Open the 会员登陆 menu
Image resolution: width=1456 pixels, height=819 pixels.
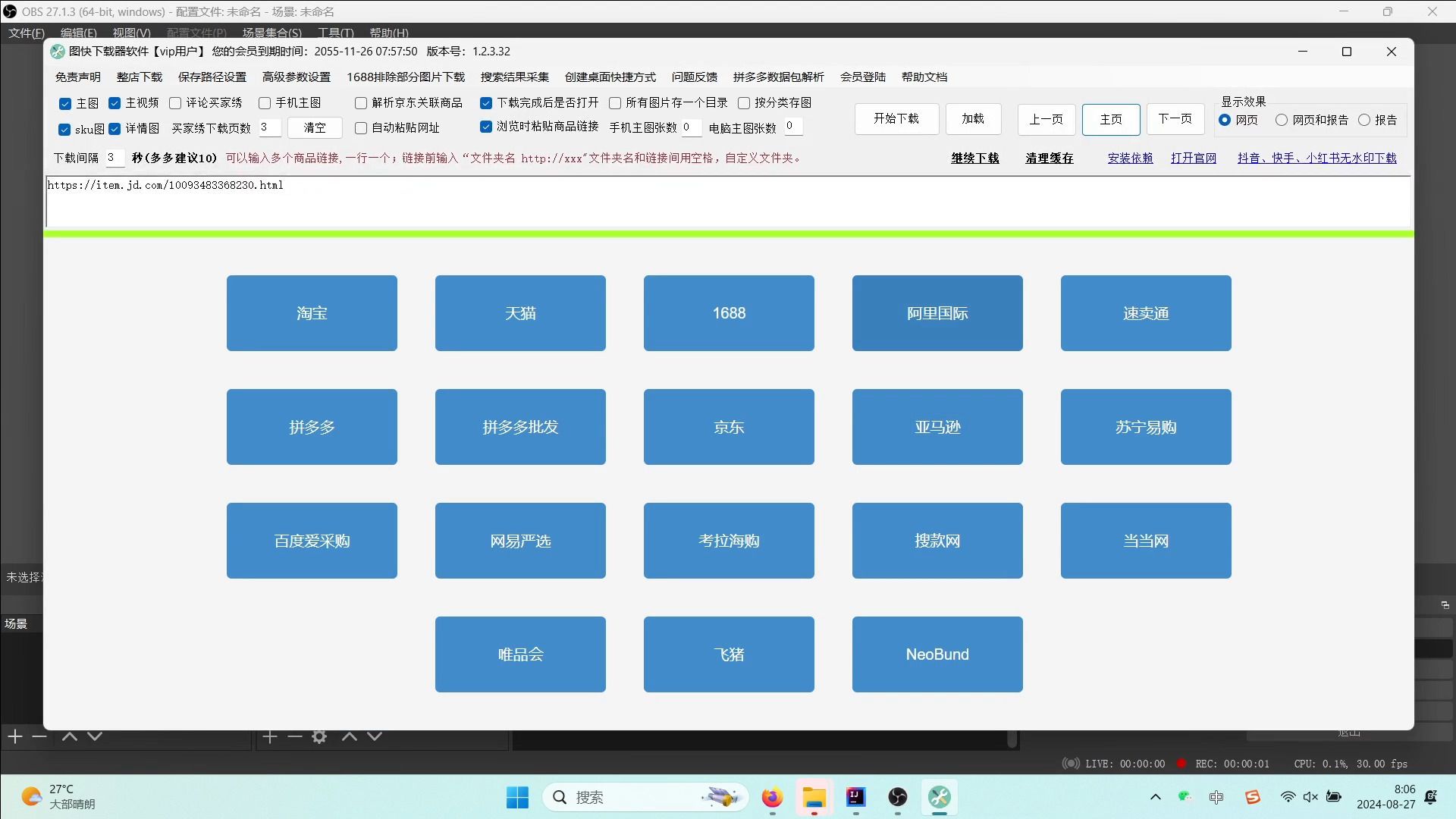pyautogui.click(x=863, y=77)
